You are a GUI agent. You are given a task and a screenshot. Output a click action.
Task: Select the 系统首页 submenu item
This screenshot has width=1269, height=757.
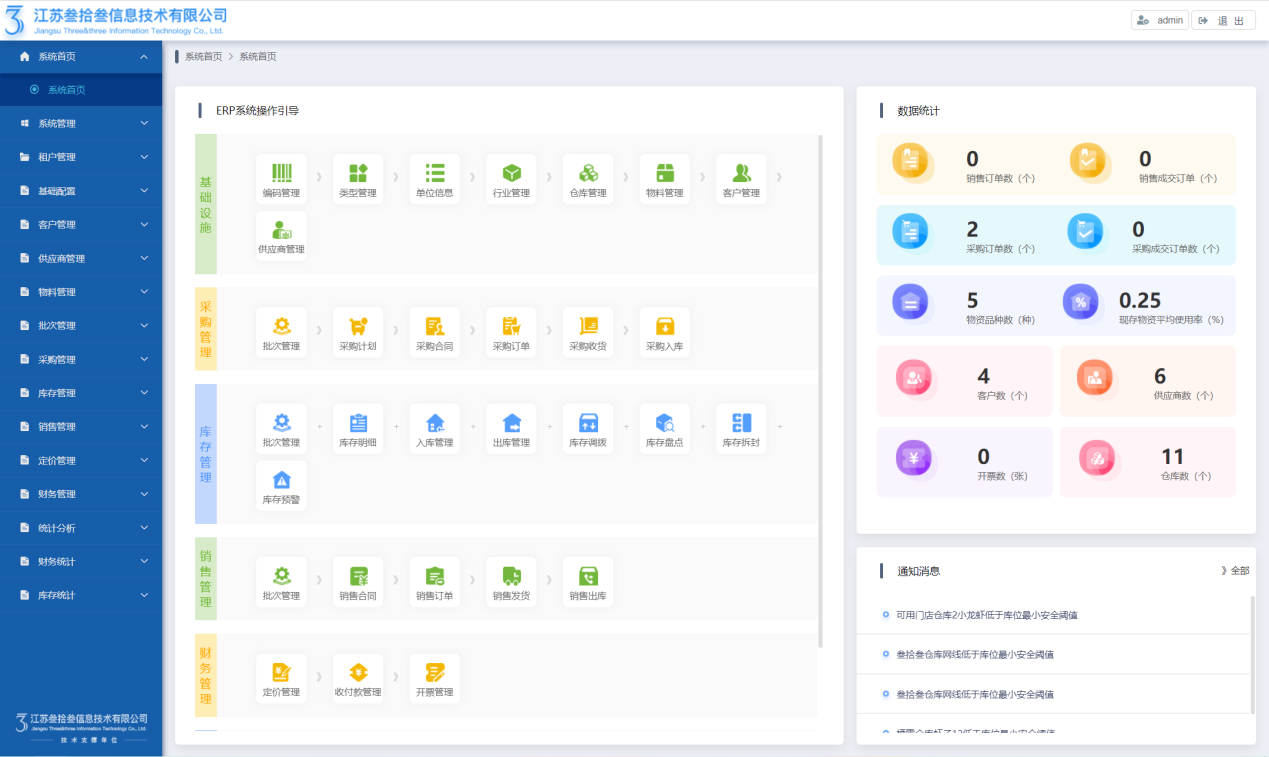click(x=66, y=90)
